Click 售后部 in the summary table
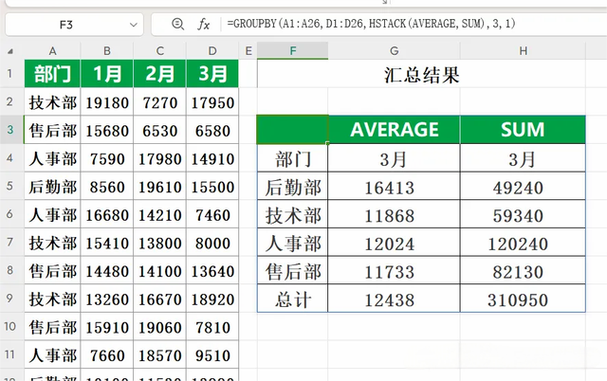 (293, 271)
